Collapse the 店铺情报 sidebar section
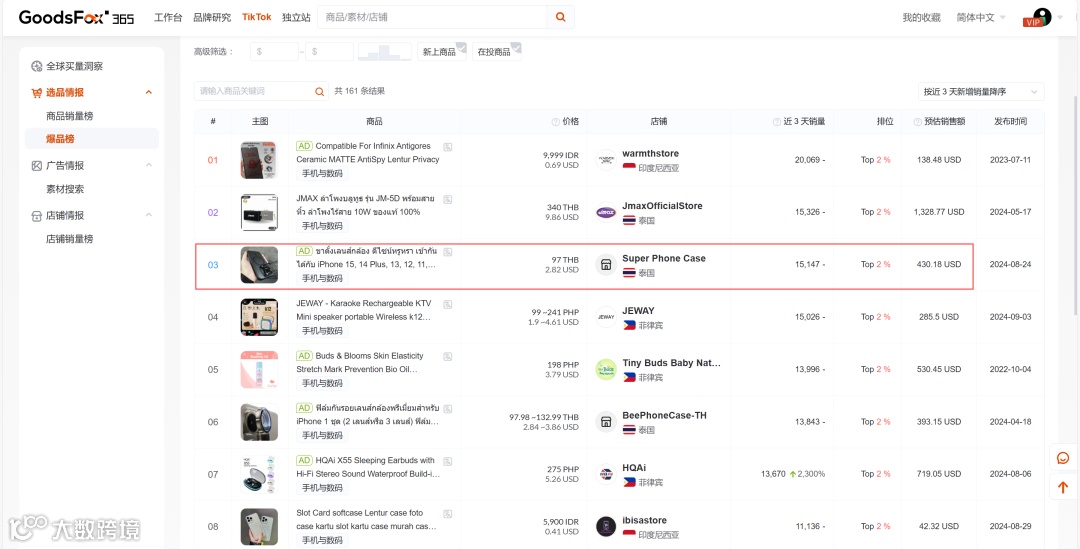Viewport: 1080px width, 549px height. 148,216
